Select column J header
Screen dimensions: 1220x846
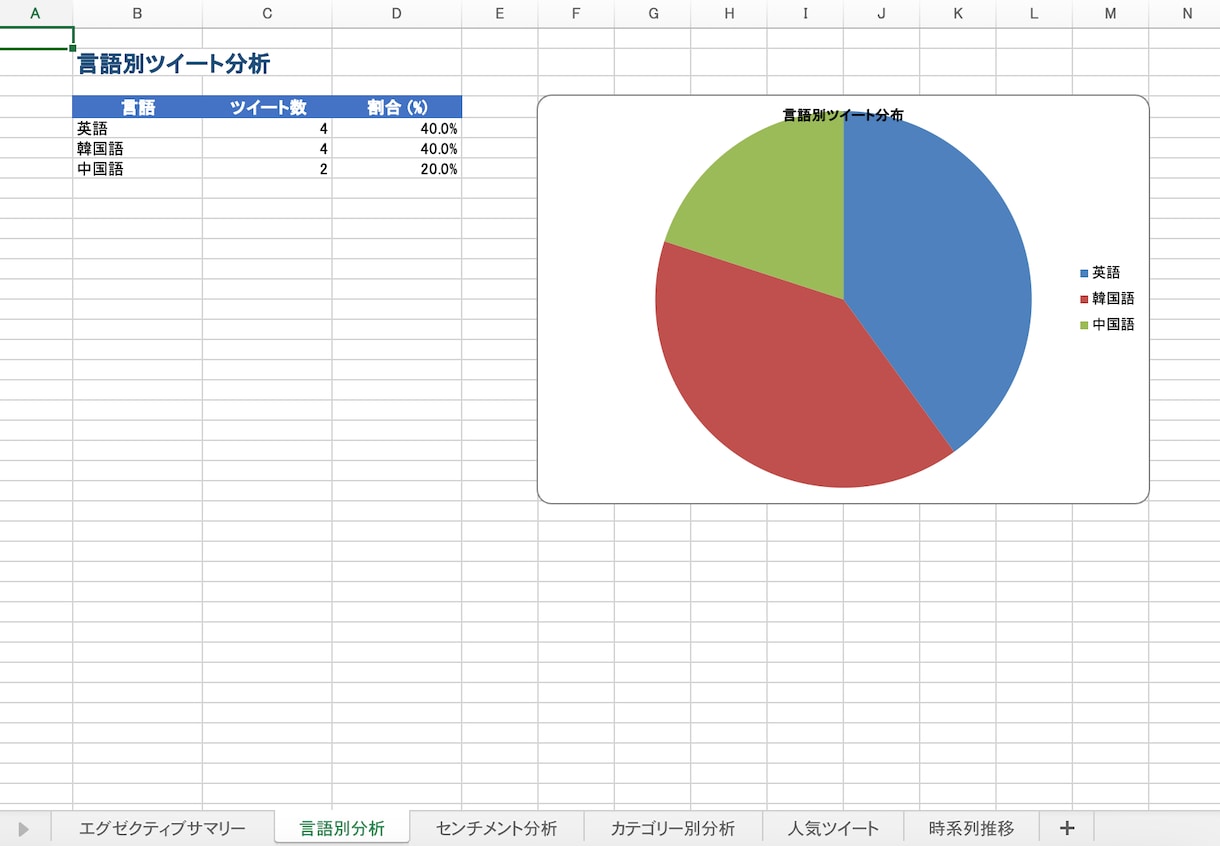coord(881,13)
